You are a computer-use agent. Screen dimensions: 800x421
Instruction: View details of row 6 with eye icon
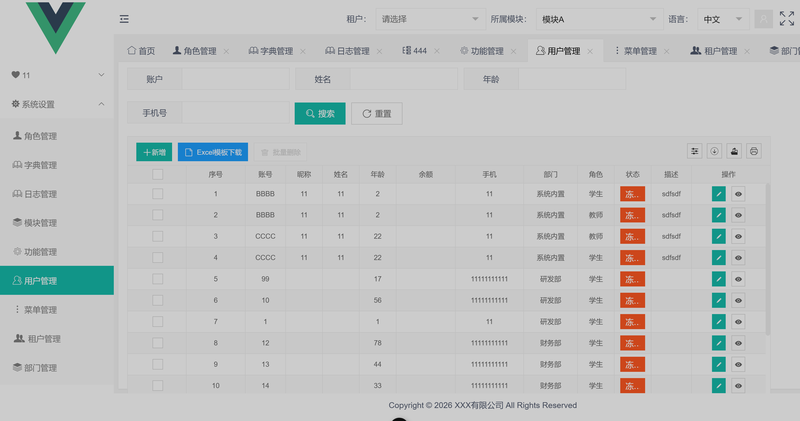tap(738, 301)
